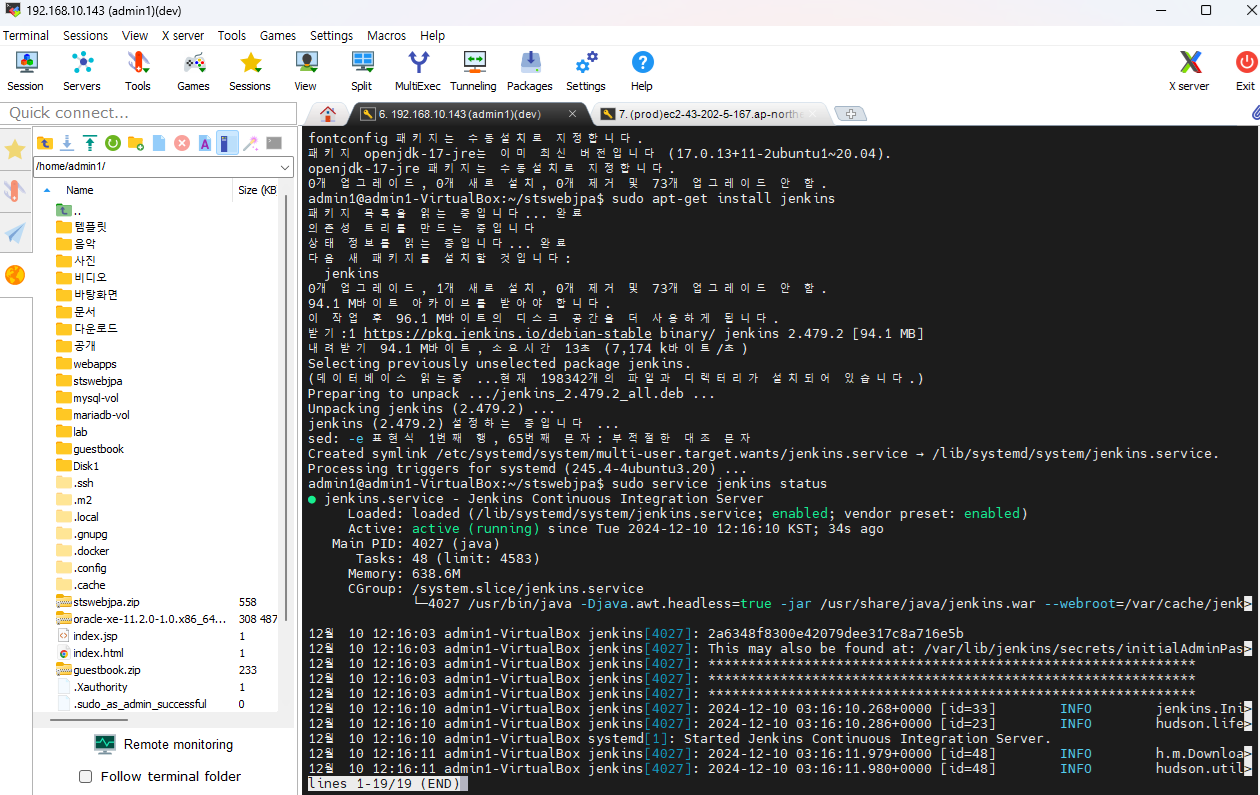This screenshot has width=1260, height=795.
Task: Select the stswebjpa folder
Action: pos(97,381)
